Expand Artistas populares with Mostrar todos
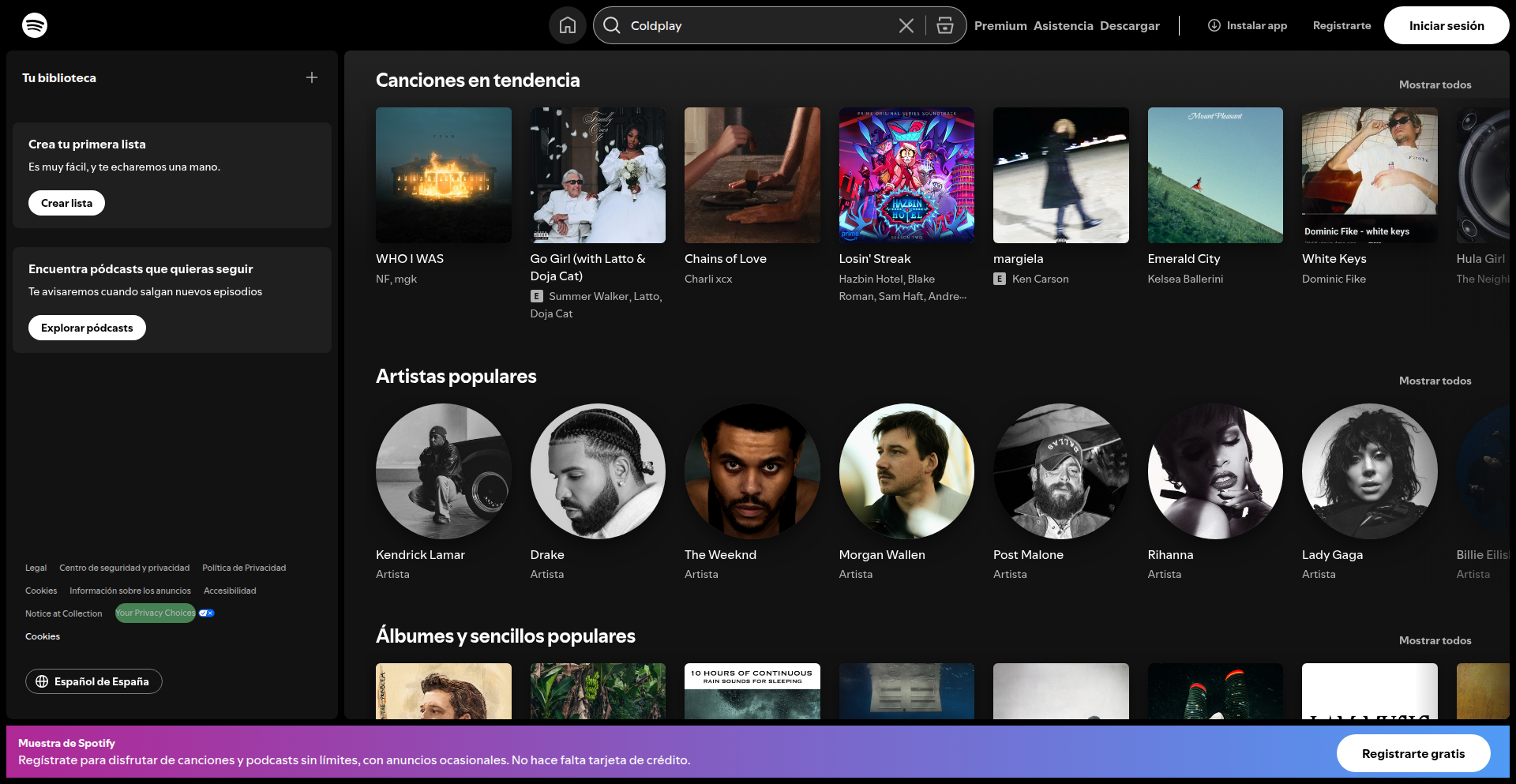The image size is (1516, 784). (1434, 381)
